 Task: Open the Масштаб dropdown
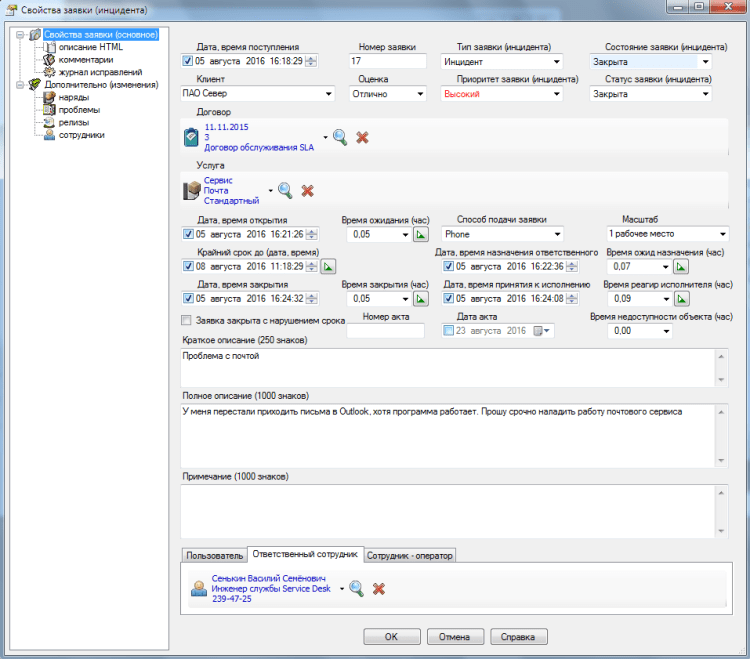coord(722,234)
